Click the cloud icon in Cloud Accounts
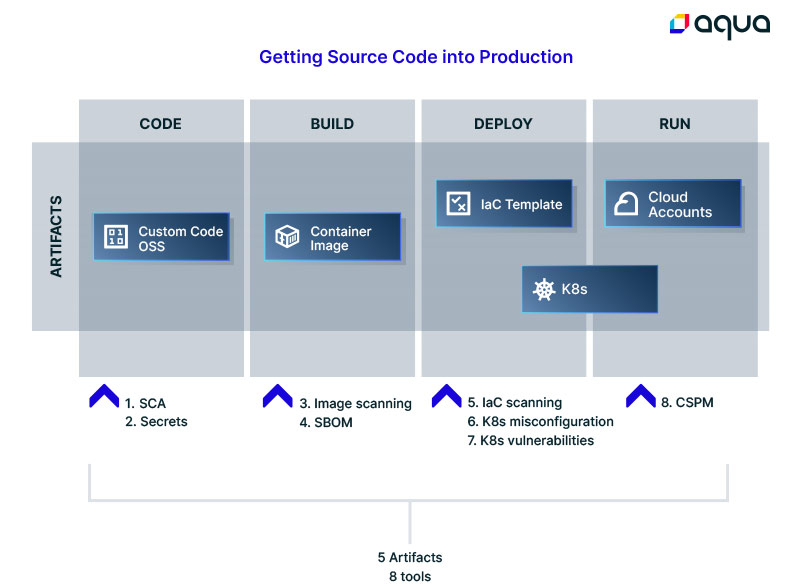800x588 pixels. click(626, 203)
